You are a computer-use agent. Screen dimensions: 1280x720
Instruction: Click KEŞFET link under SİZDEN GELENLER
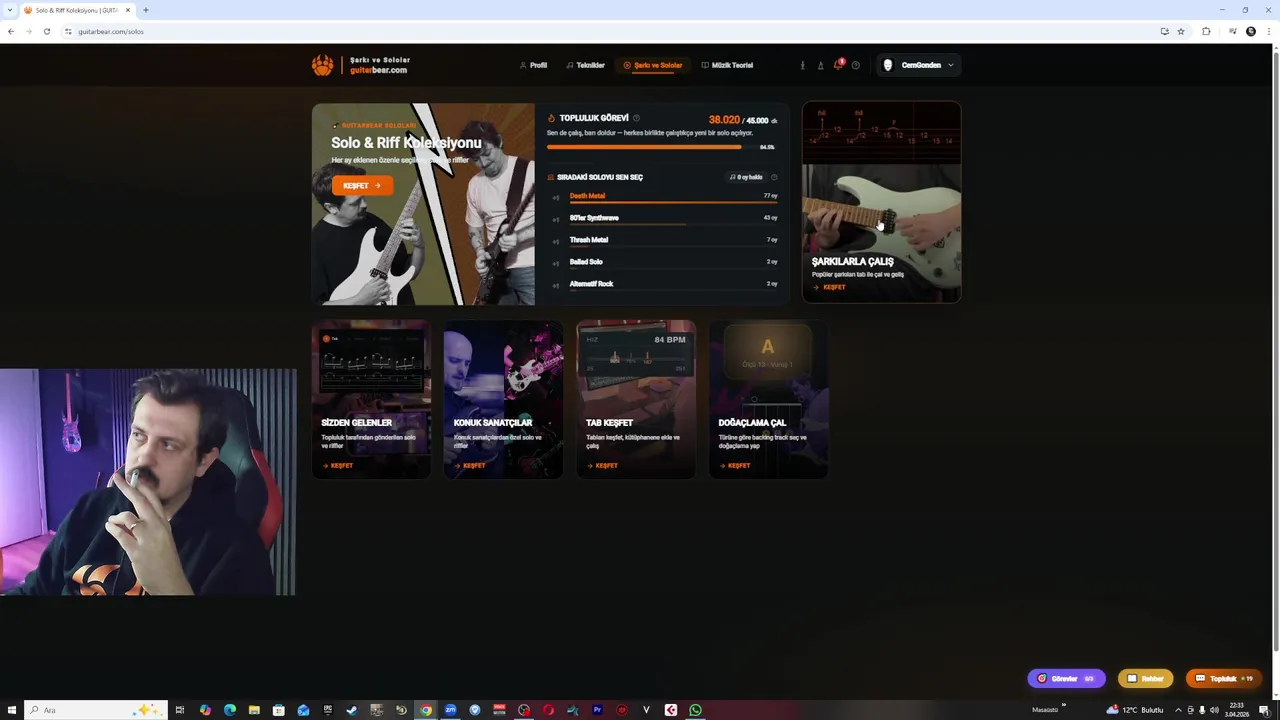(337, 466)
